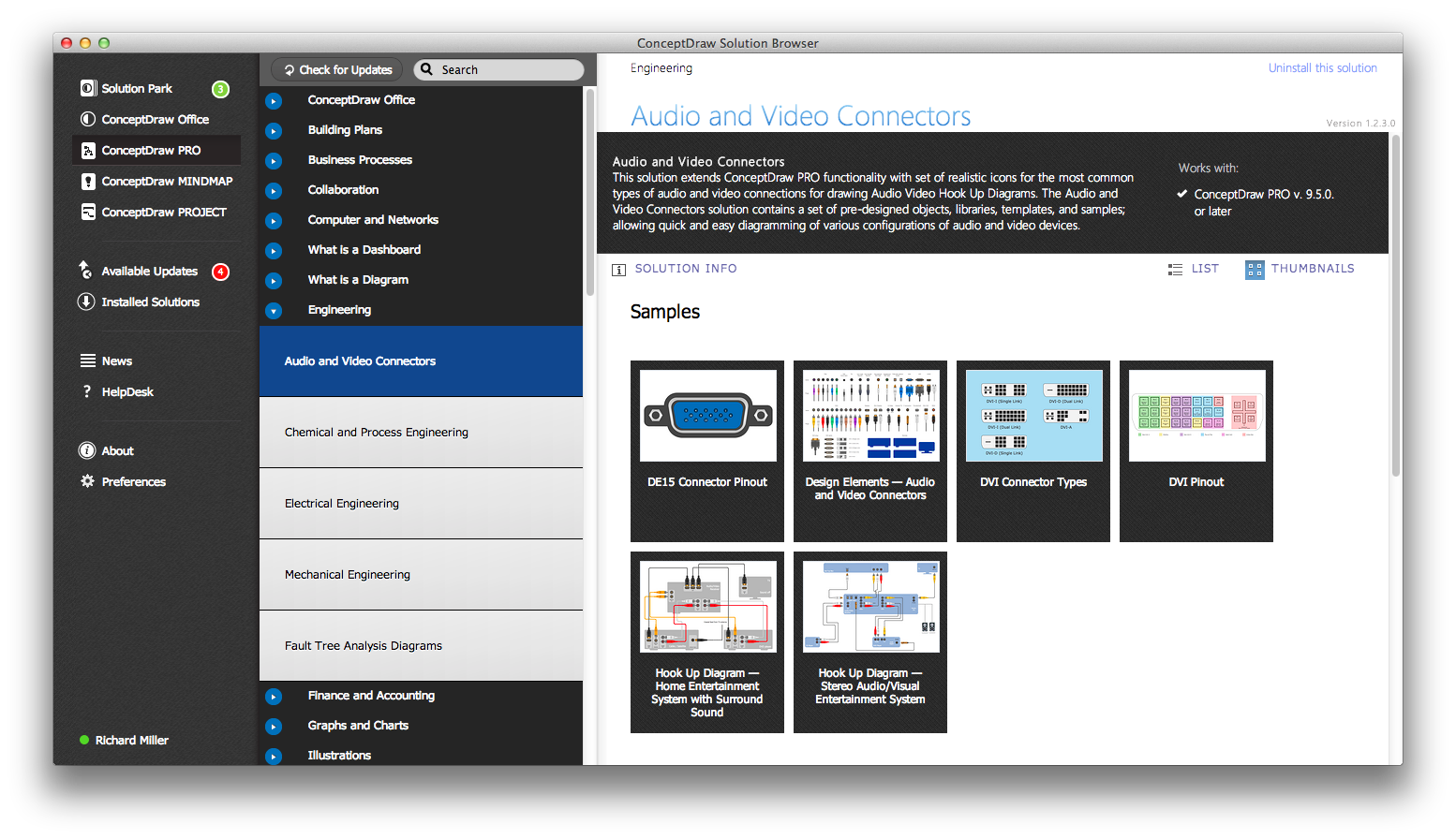Expand the ConceptDraw Office category arrow

(274, 101)
